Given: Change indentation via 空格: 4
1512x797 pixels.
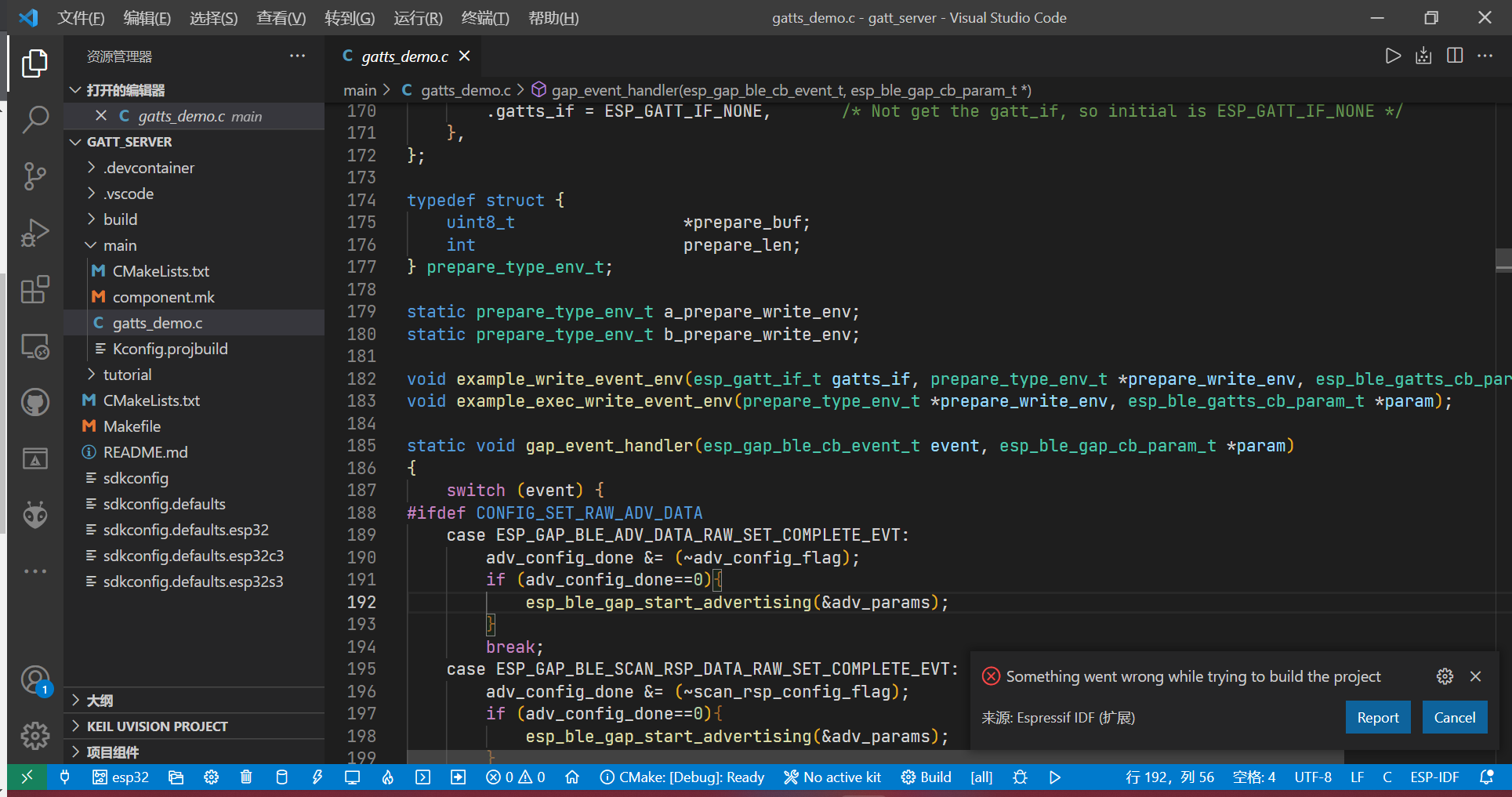Looking at the screenshot, I should [x=1254, y=777].
